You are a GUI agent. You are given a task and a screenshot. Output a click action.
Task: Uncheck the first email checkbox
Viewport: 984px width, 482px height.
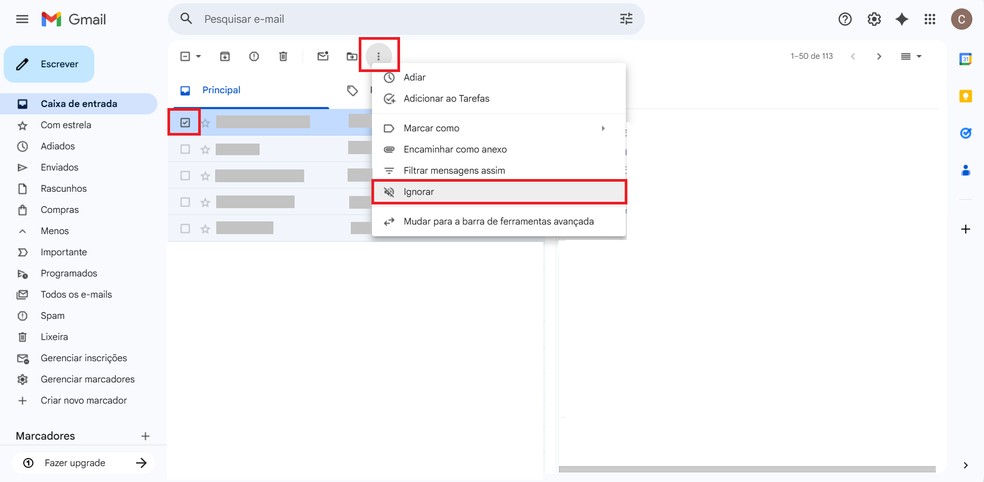pos(185,123)
